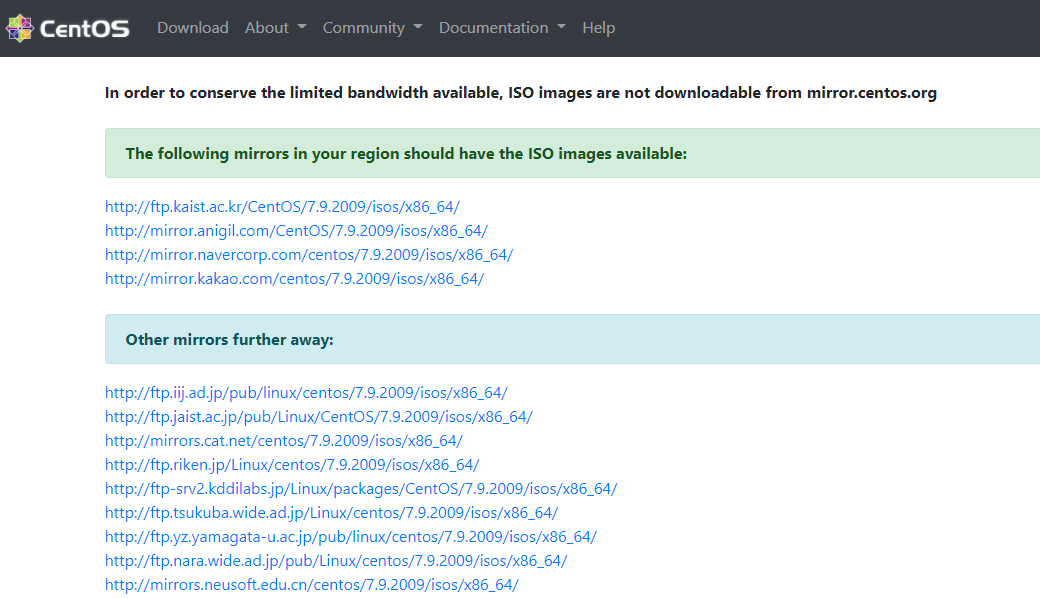Open the mirror.navercorp.com mirror link

(x=308, y=255)
